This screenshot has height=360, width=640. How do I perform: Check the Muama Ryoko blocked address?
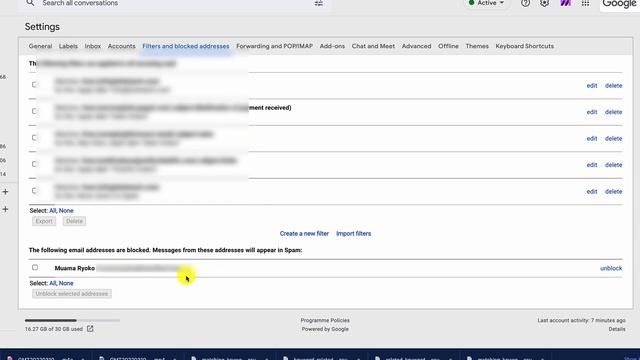[35, 267]
